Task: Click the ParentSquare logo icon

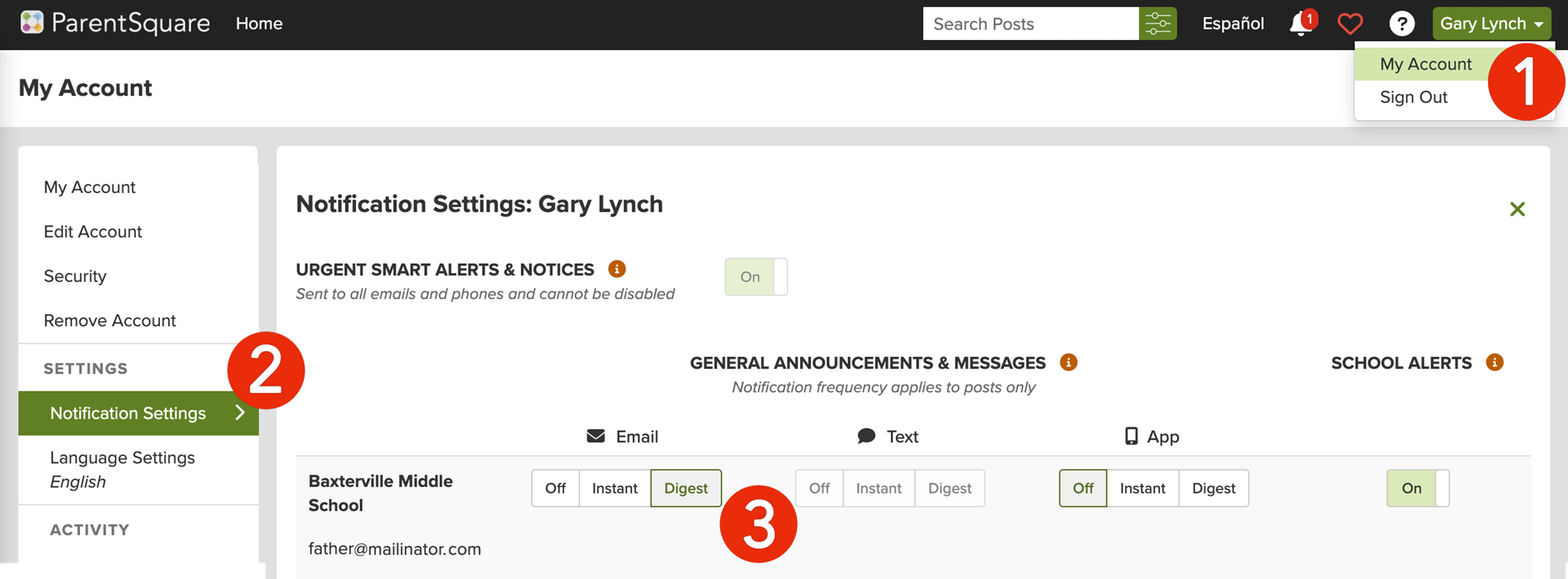Action: pyautogui.click(x=32, y=23)
